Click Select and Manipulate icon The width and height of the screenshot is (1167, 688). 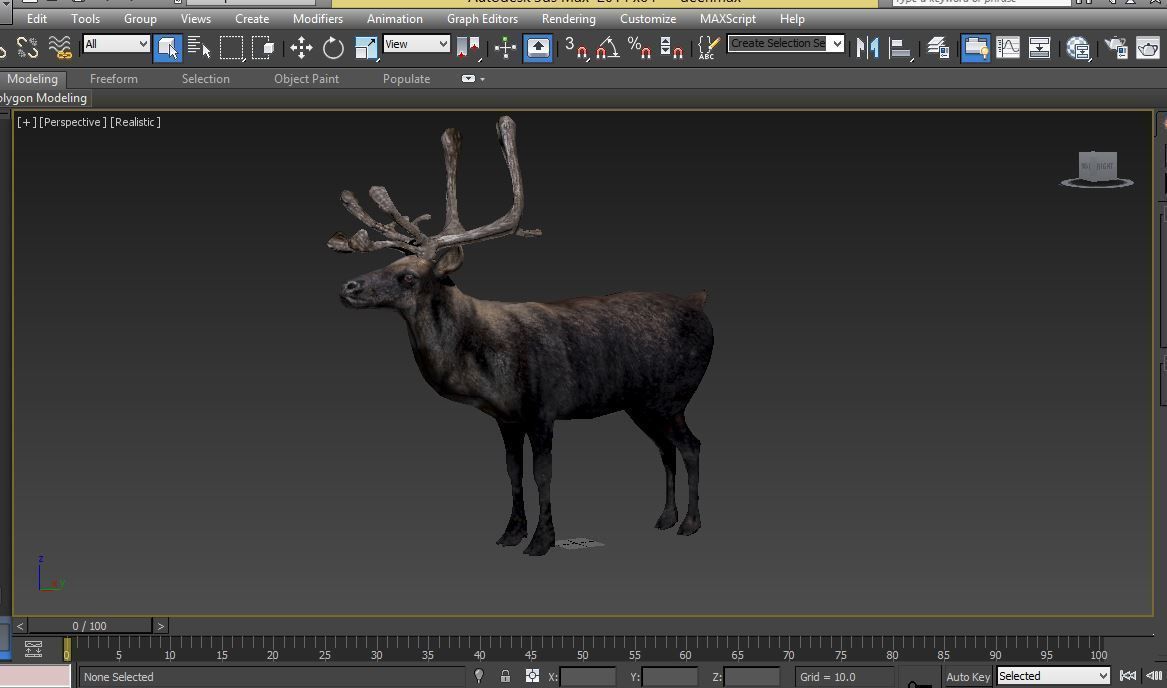(505, 48)
